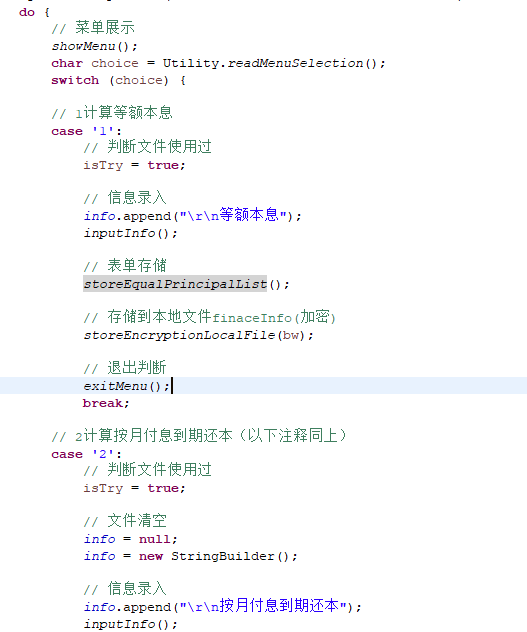
Task: Place cursor on the showMenu(); call
Action: coord(94,46)
